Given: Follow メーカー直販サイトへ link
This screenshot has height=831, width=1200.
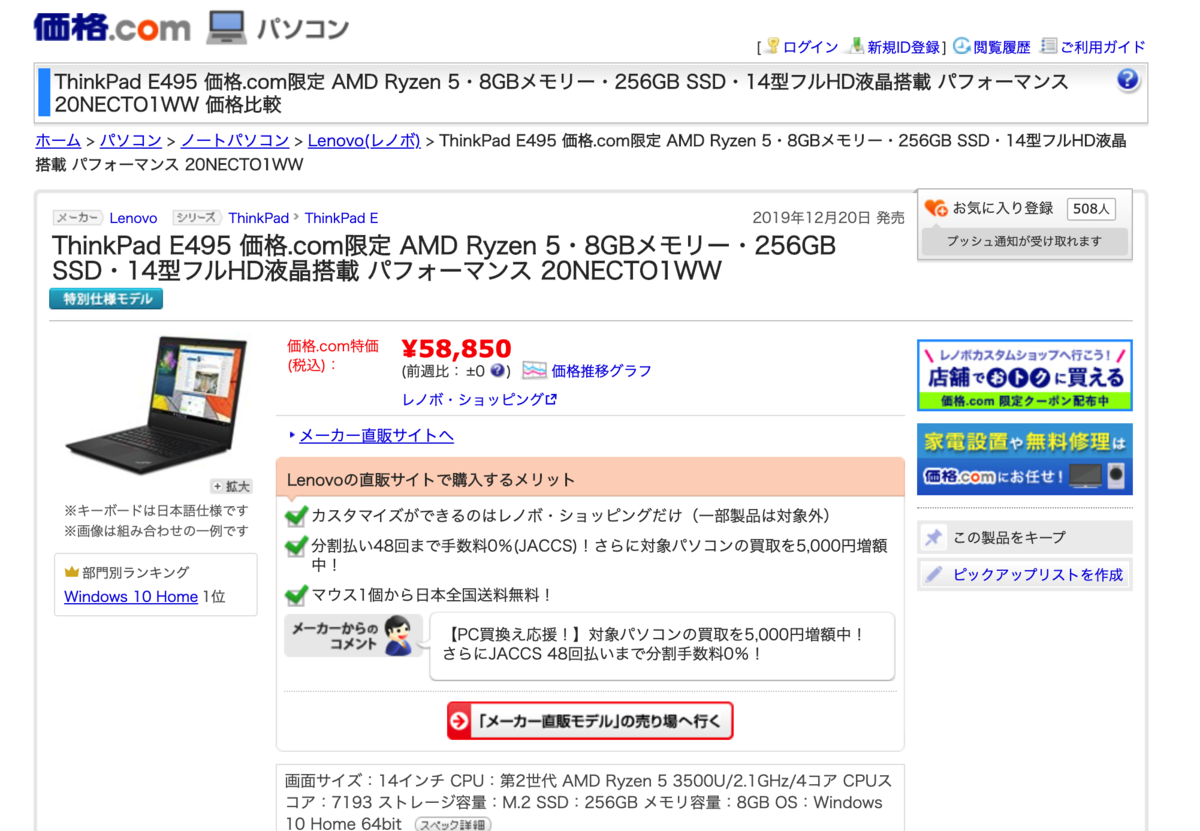Looking at the screenshot, I should coord(376,435).
